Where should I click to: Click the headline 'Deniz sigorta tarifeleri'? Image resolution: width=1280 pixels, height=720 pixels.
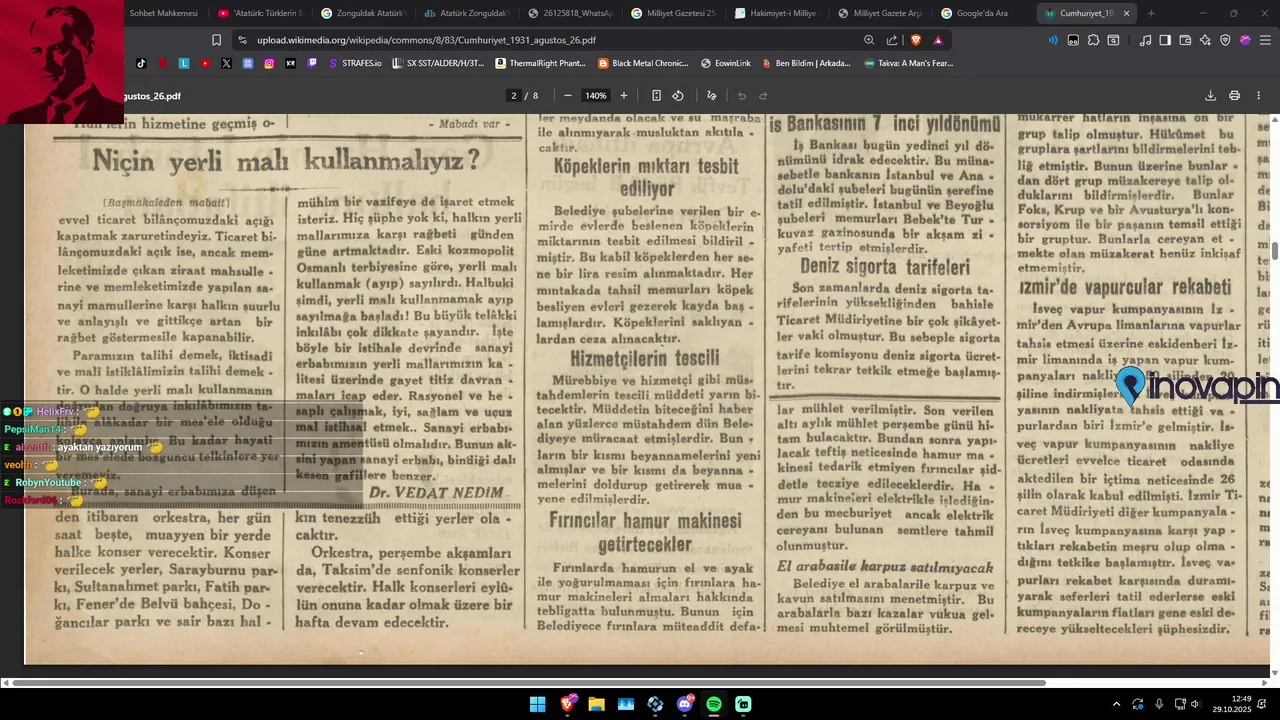point(884,268)
